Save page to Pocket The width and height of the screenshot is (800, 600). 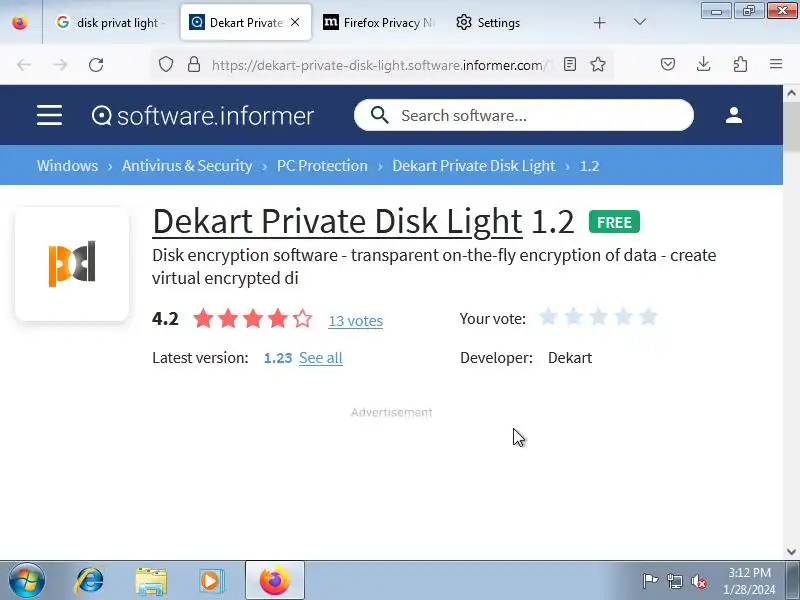668,64
